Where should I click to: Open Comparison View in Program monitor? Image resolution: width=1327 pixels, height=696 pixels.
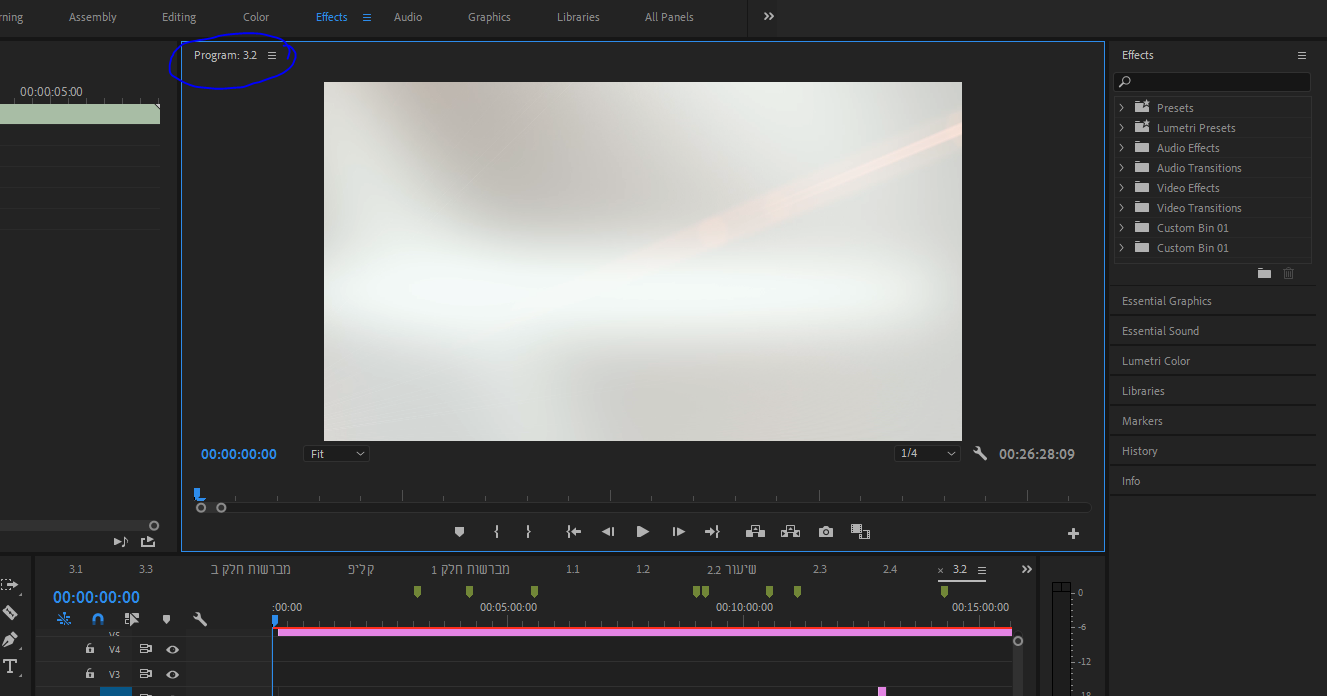click(x=860, y=532)
